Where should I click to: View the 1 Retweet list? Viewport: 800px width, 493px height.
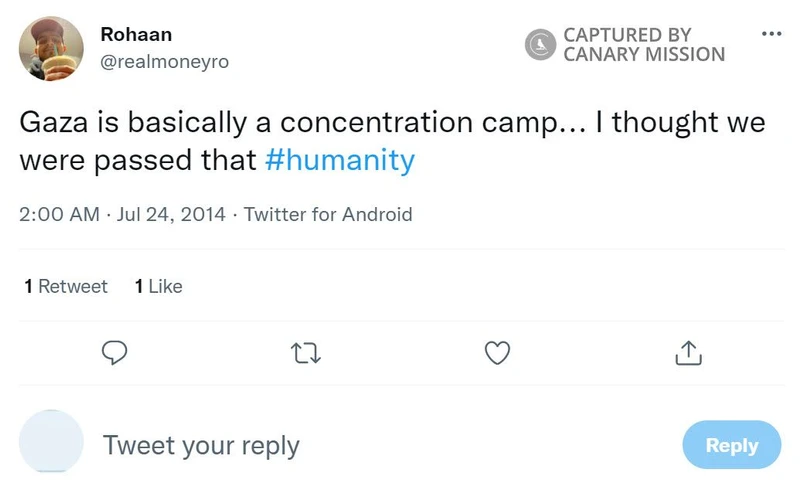(x=65, y=286)
